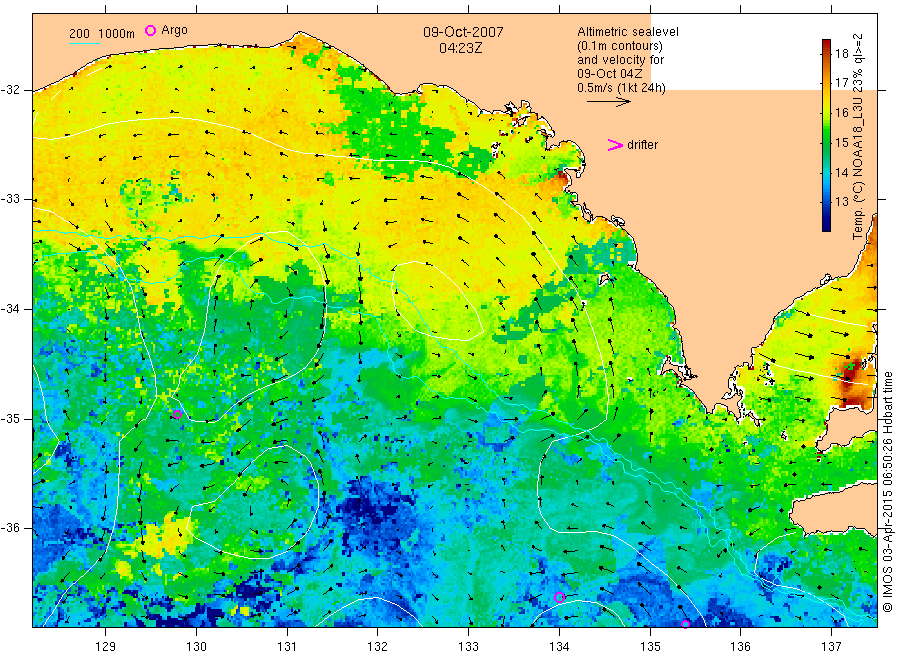Click the colorbar tick label '14'
Image resolution: width=900 pixels, height=660 pixels.
point(841,172)
